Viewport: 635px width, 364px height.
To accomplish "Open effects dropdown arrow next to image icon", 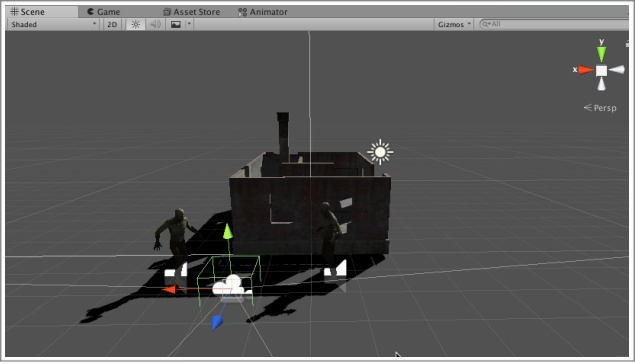I will click(x=189, y=24).
